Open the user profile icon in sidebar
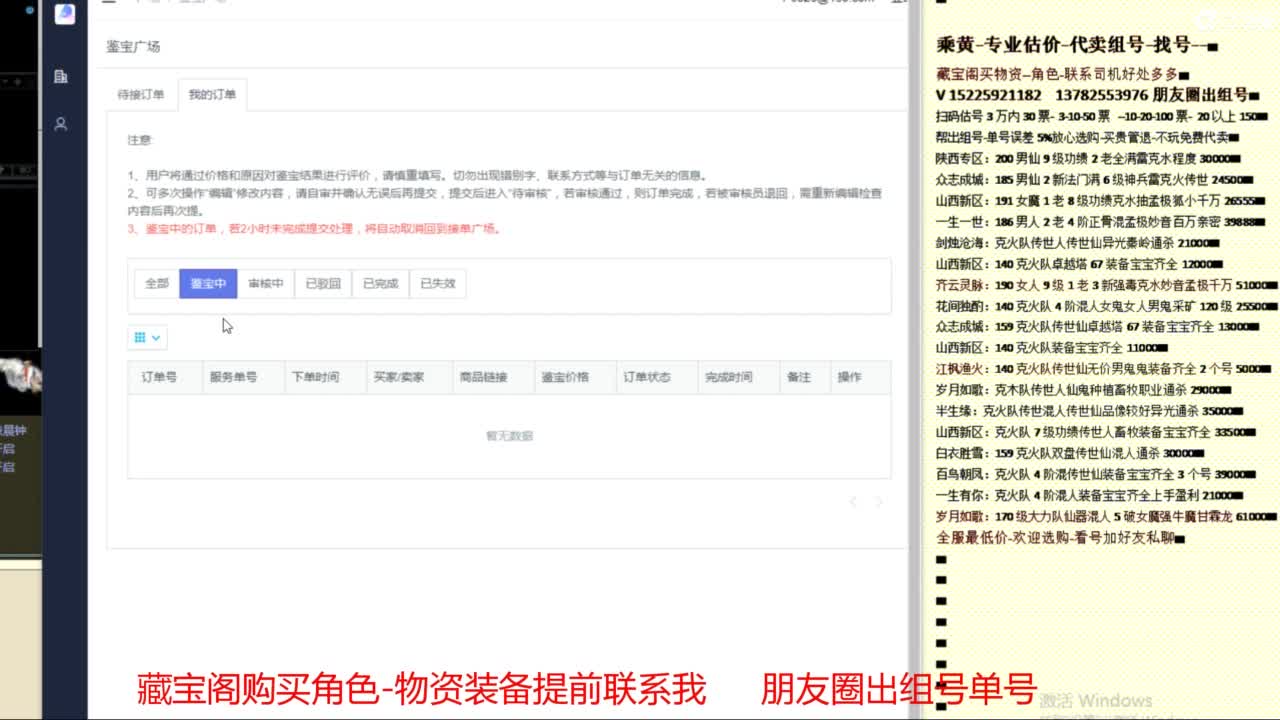Image resolution: width=1280 pixels, height=720 pixels. click(x=61, y=124)
